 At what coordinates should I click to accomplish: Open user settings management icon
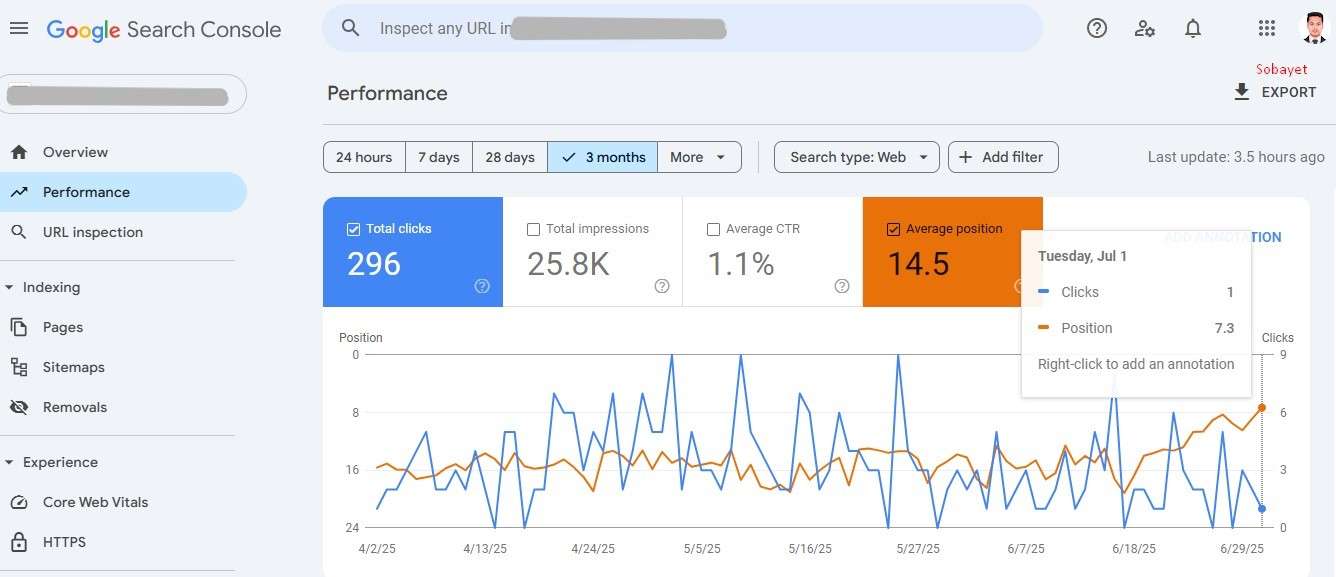[1145, 29]
